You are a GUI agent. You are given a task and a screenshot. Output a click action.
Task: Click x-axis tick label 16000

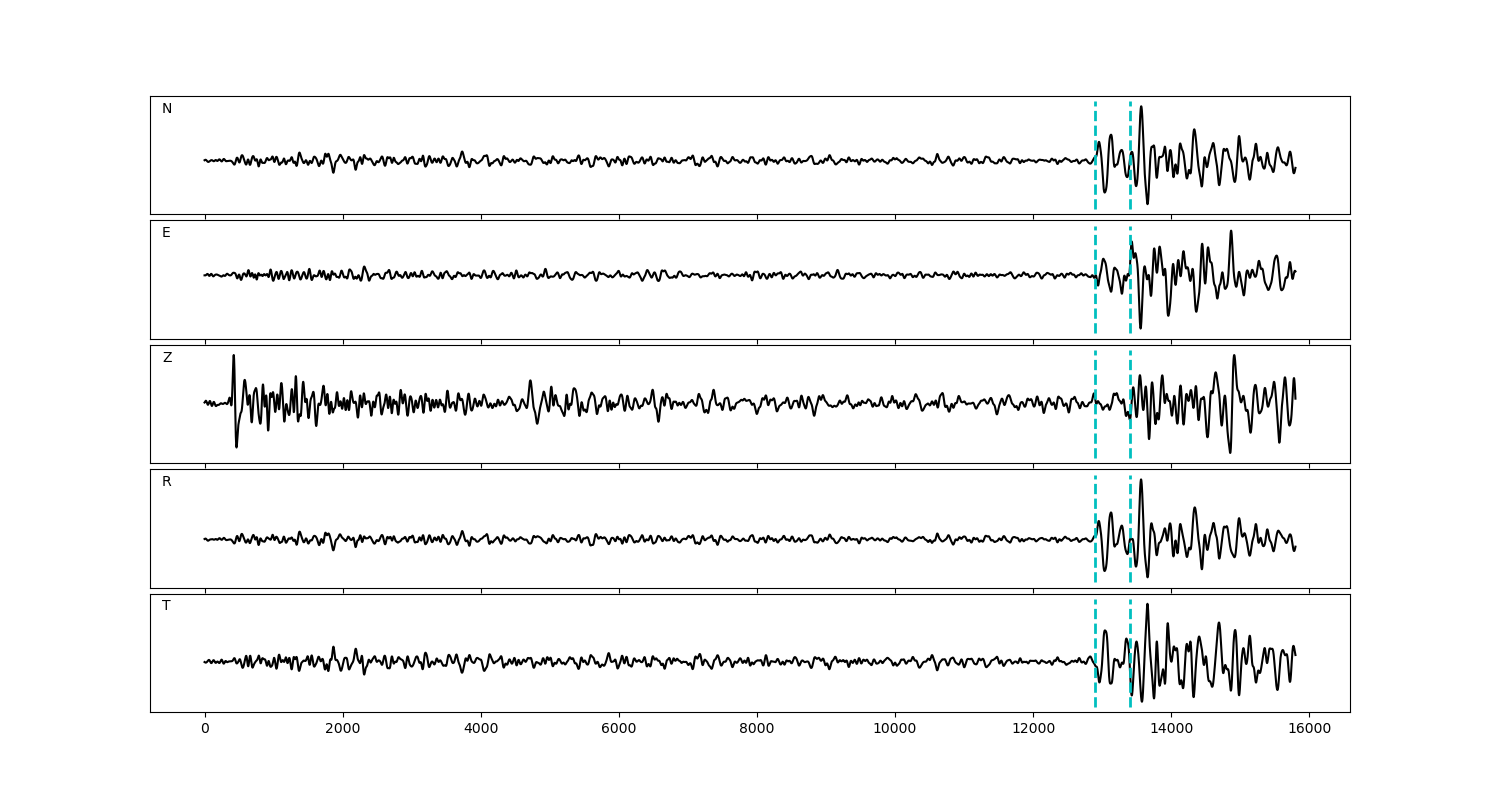click(1309, 730)
